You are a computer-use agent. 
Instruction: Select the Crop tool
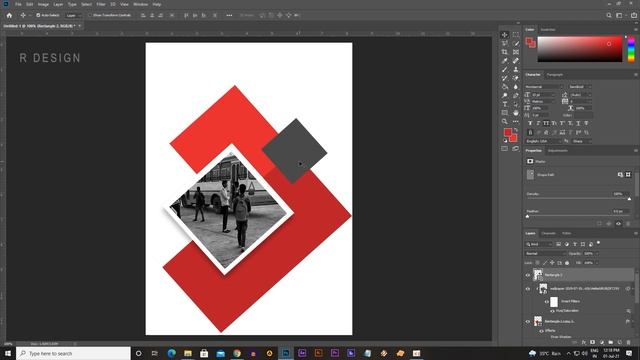tap(504, 52)
